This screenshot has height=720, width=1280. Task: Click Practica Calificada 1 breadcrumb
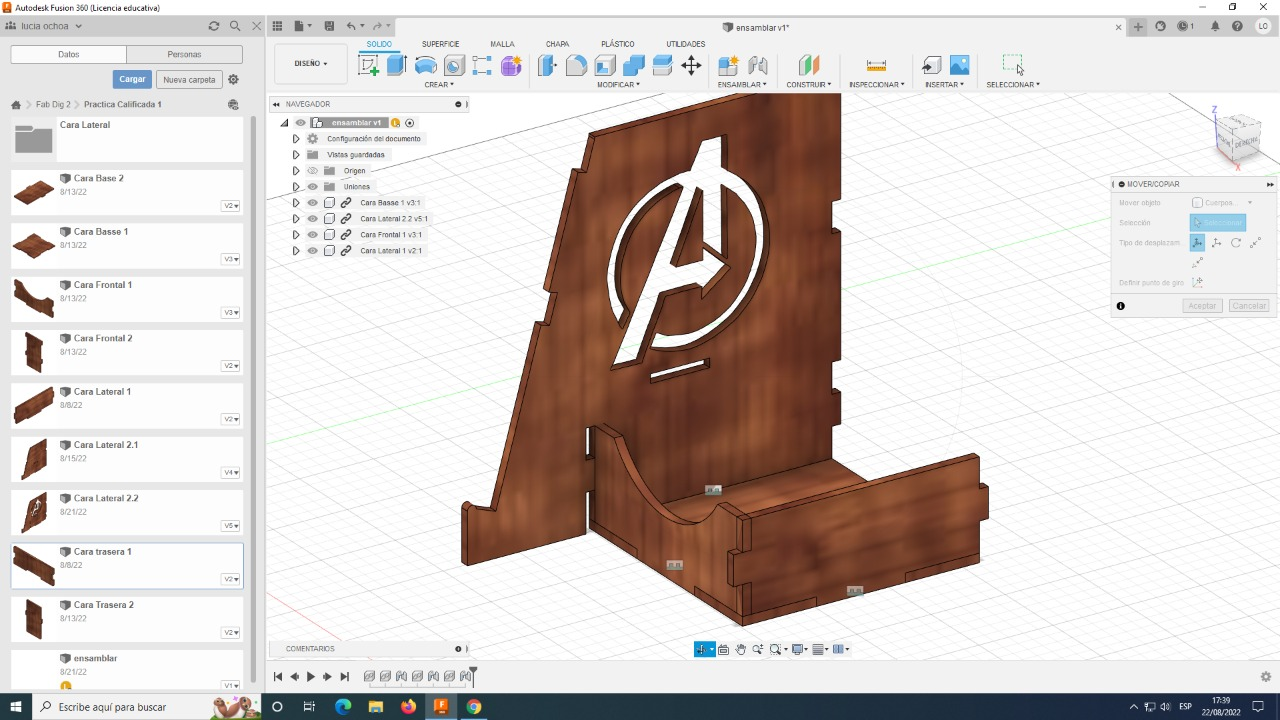click(123, 104)
